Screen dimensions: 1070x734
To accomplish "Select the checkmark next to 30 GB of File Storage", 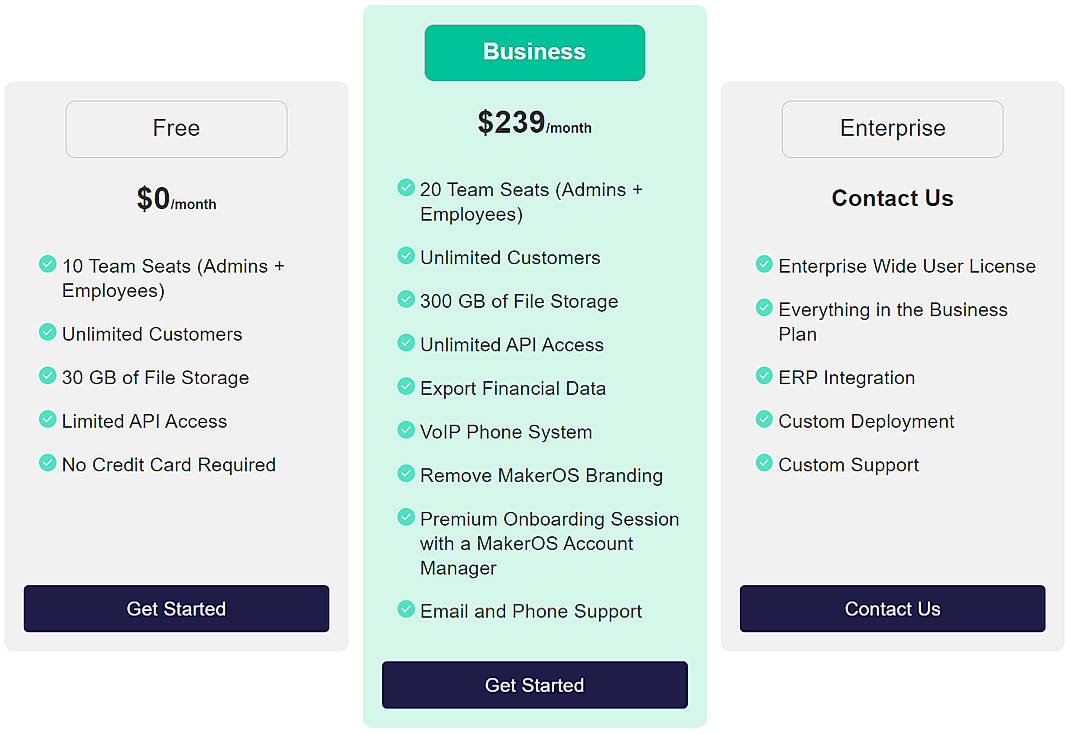I will (47, 378).
